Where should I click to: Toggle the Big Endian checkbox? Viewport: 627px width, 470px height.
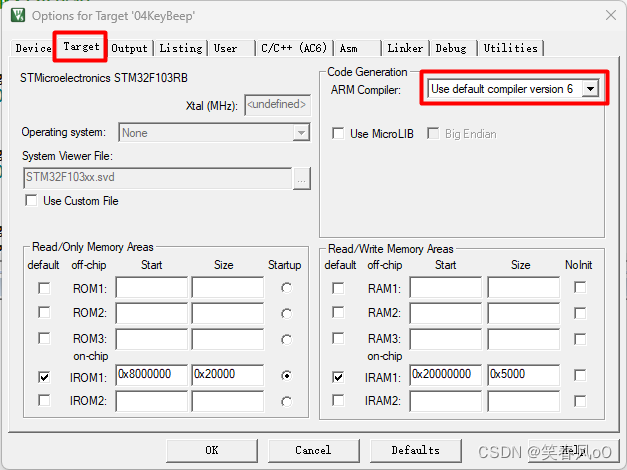point(433,133)
